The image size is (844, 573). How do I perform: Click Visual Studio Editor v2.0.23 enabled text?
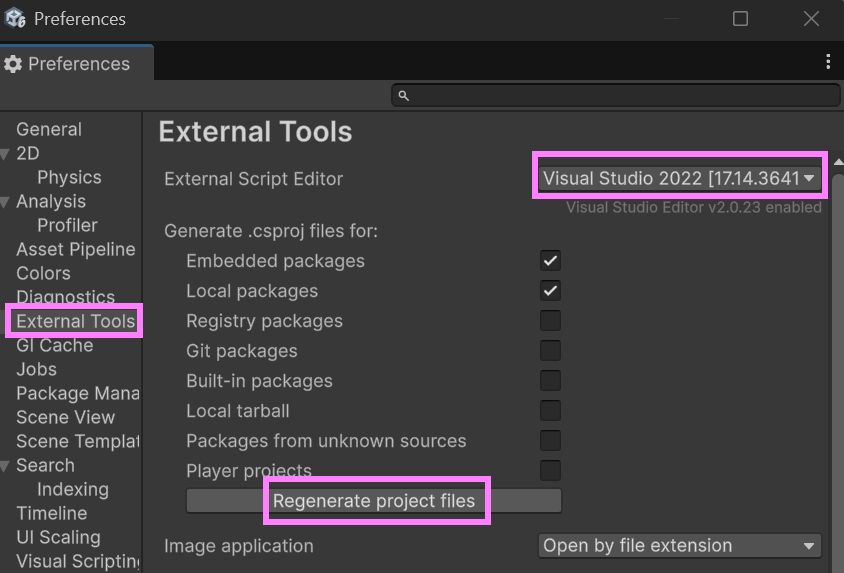click(693, 208)
